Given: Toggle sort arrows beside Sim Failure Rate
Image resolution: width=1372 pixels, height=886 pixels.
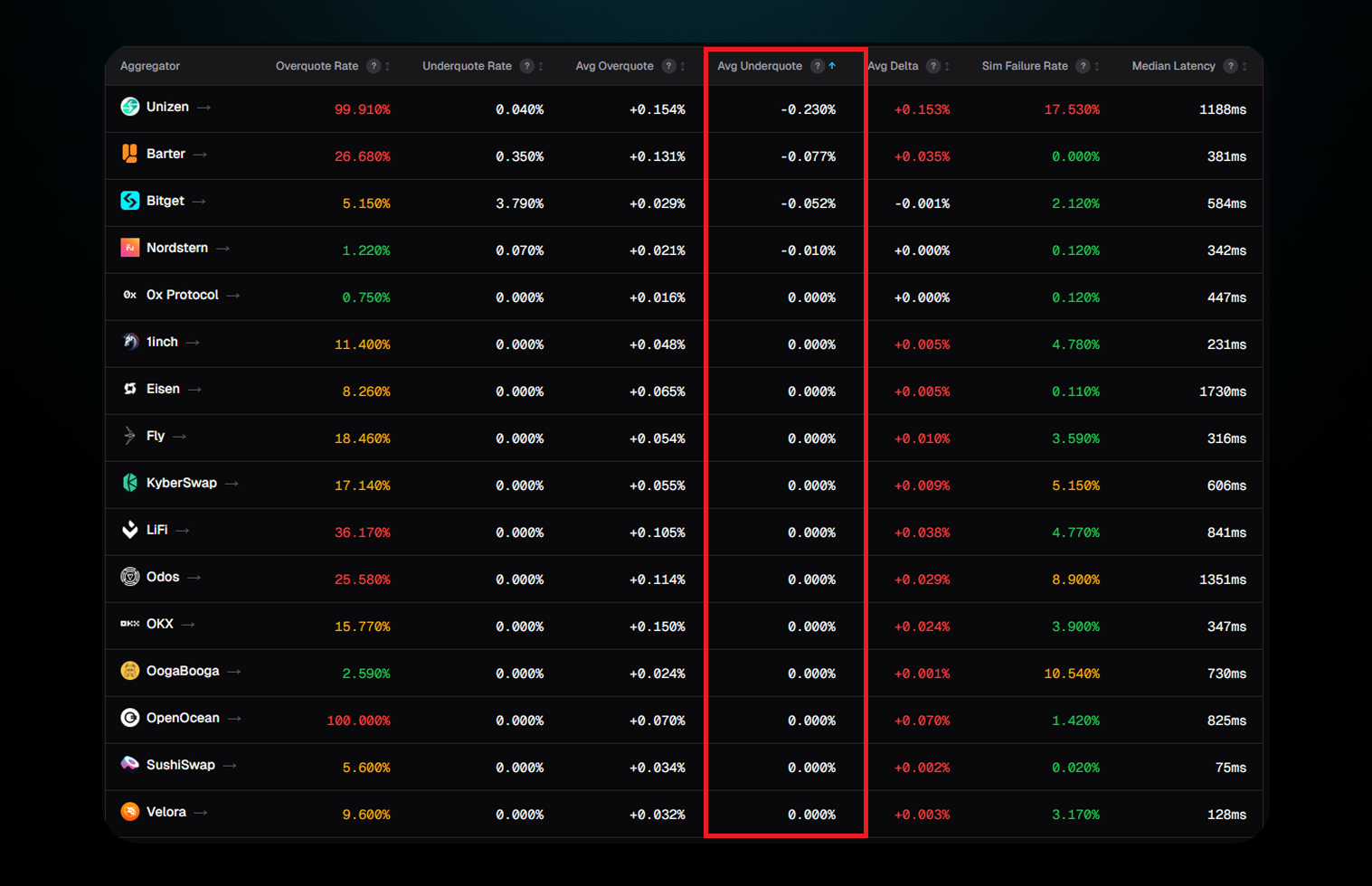Looking at the screenshot, I should [x=1097, y=66].
